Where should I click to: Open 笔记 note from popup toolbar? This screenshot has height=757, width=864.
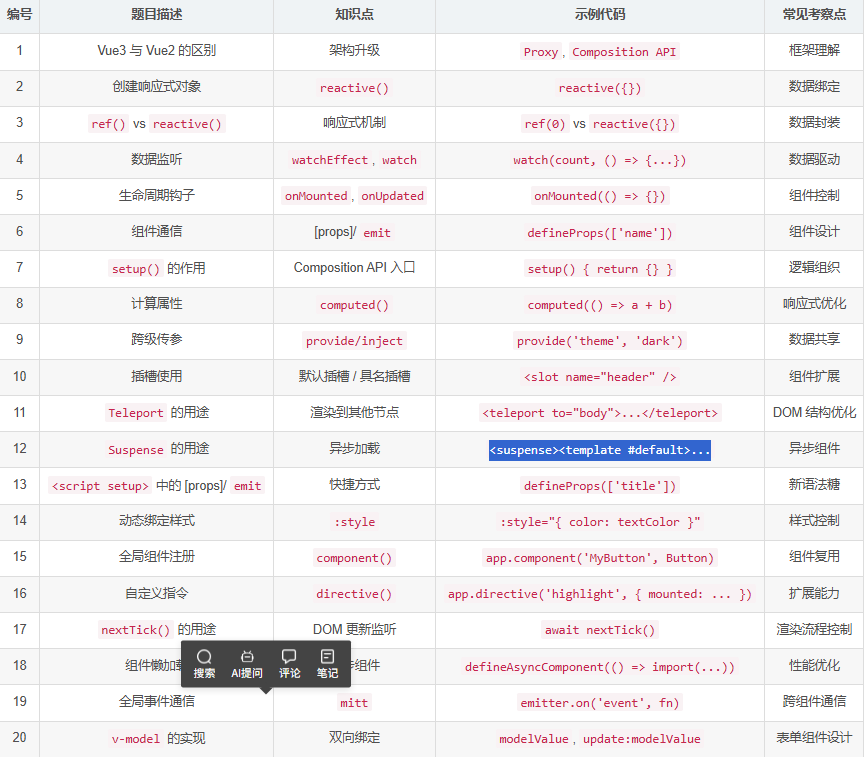327,663
